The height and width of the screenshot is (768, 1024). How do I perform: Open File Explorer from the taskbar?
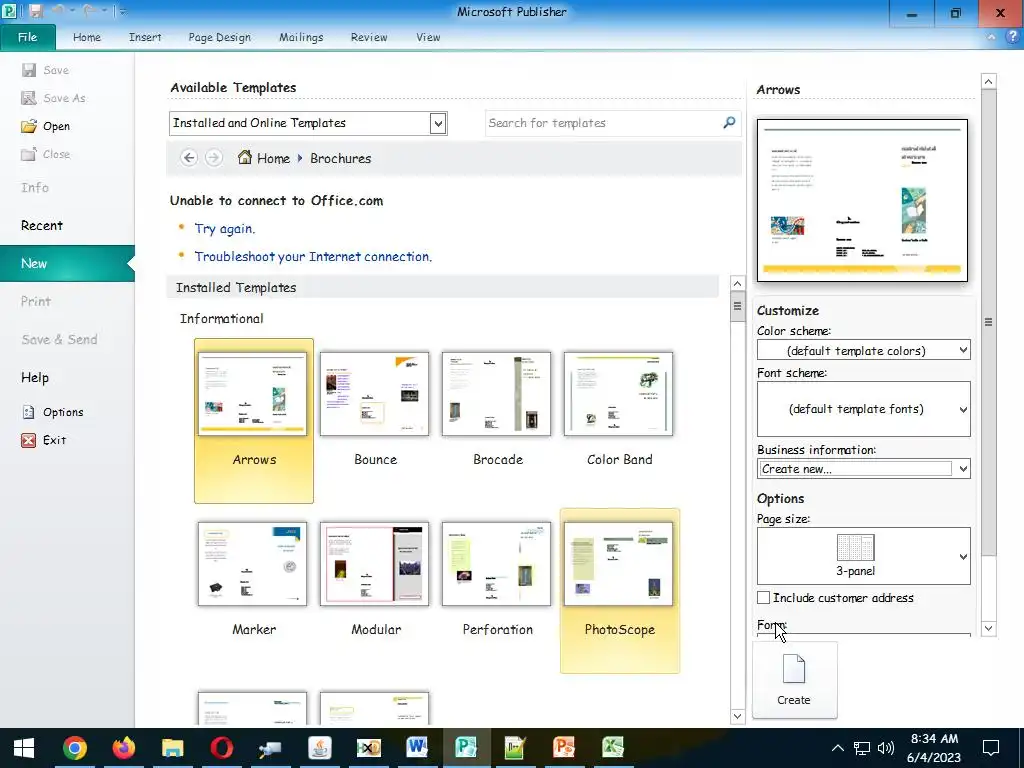pyautogui.click(x=173, y=748)
